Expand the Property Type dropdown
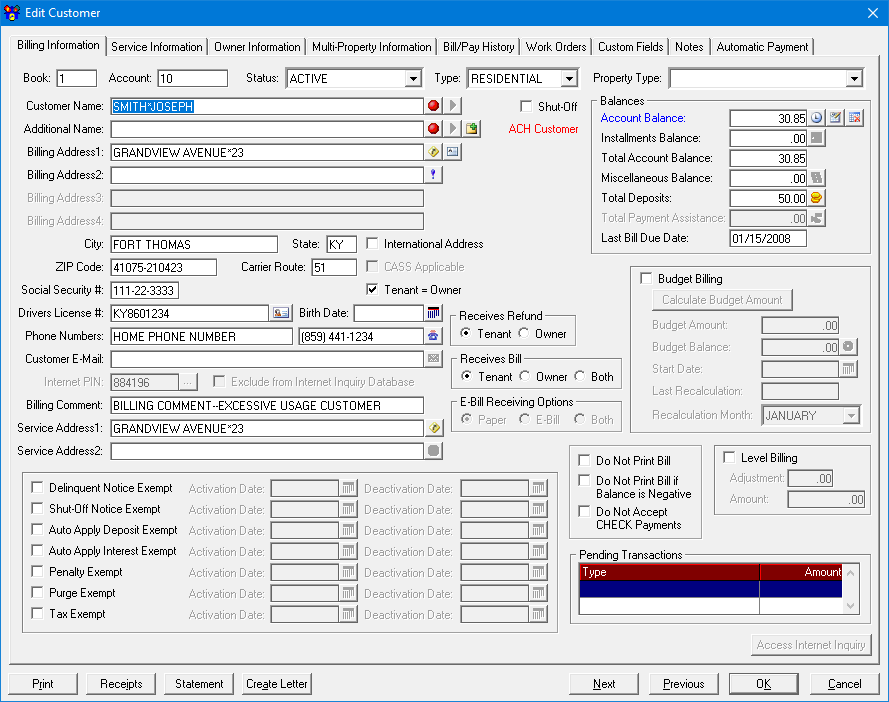 pyautogui.click(x=855, y=78)
